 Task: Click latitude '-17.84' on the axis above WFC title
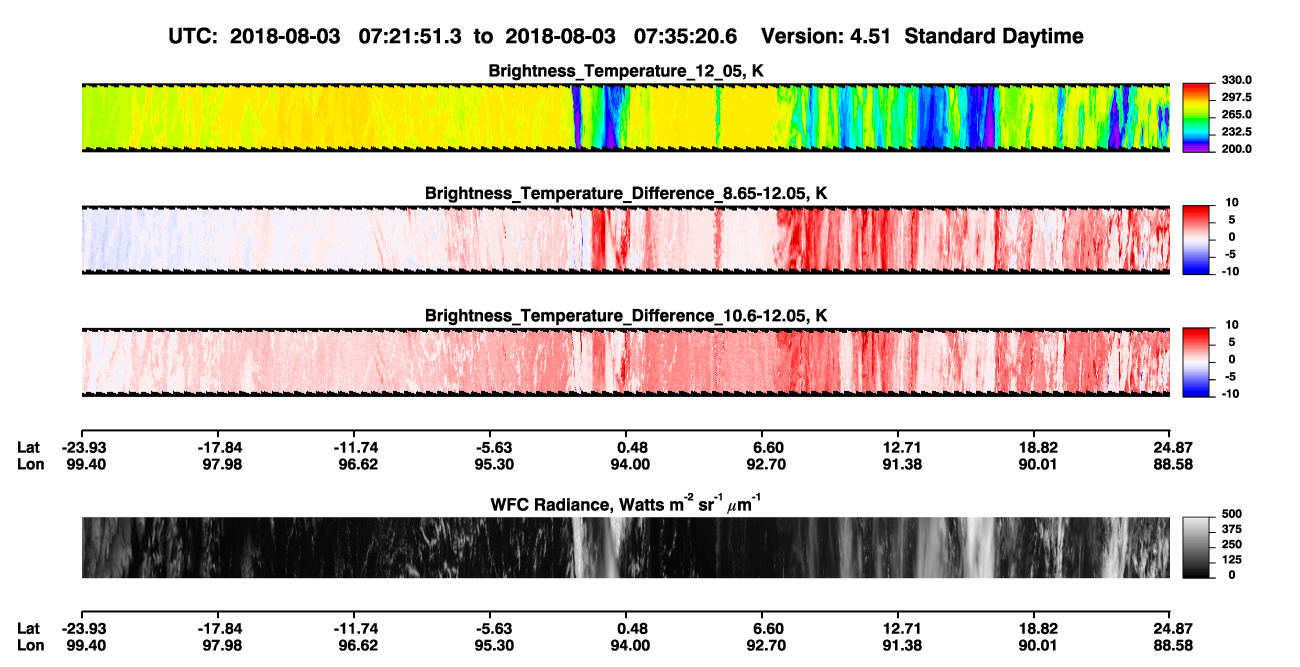click(219, 447)
